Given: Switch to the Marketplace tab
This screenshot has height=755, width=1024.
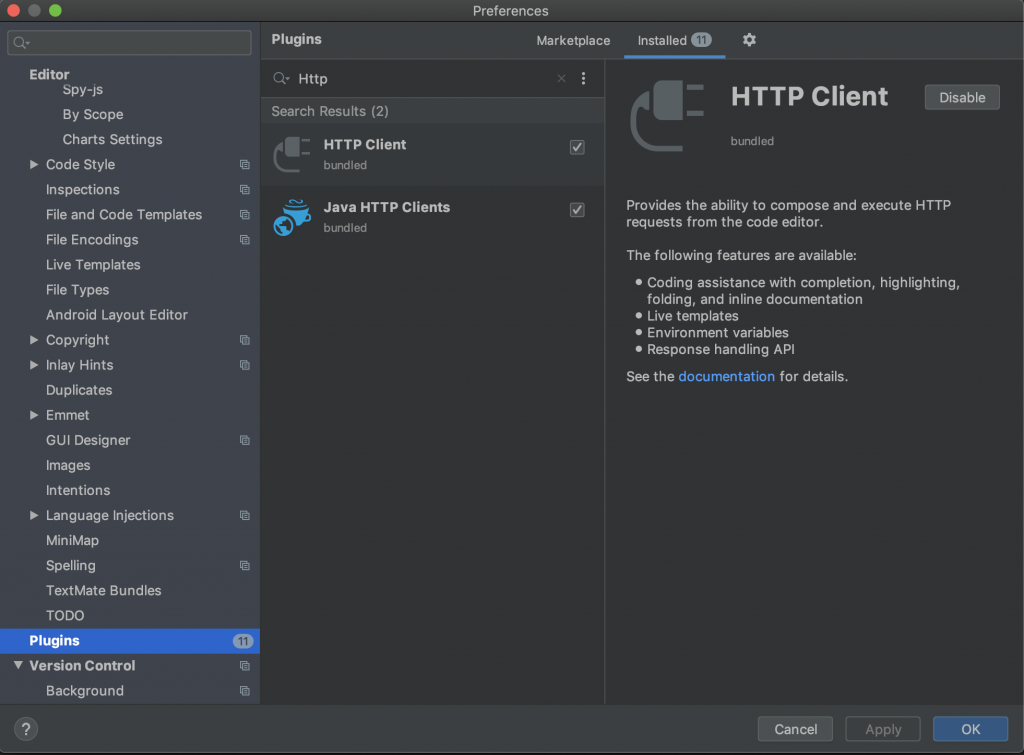Looking at the screenshot, I should pos(573,41).
